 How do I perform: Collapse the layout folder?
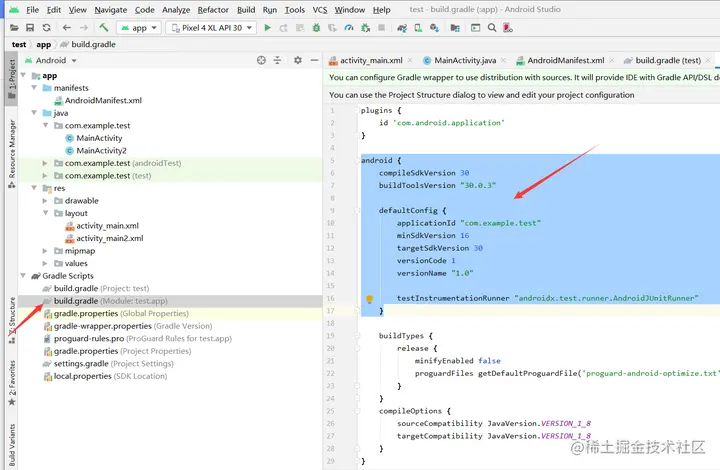[x=45, y=213]
